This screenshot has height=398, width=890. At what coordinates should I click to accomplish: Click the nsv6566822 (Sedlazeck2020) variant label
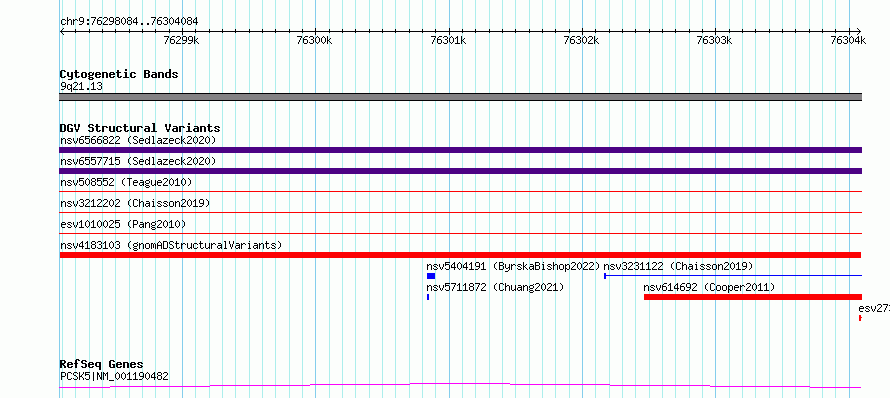(138, 140)
